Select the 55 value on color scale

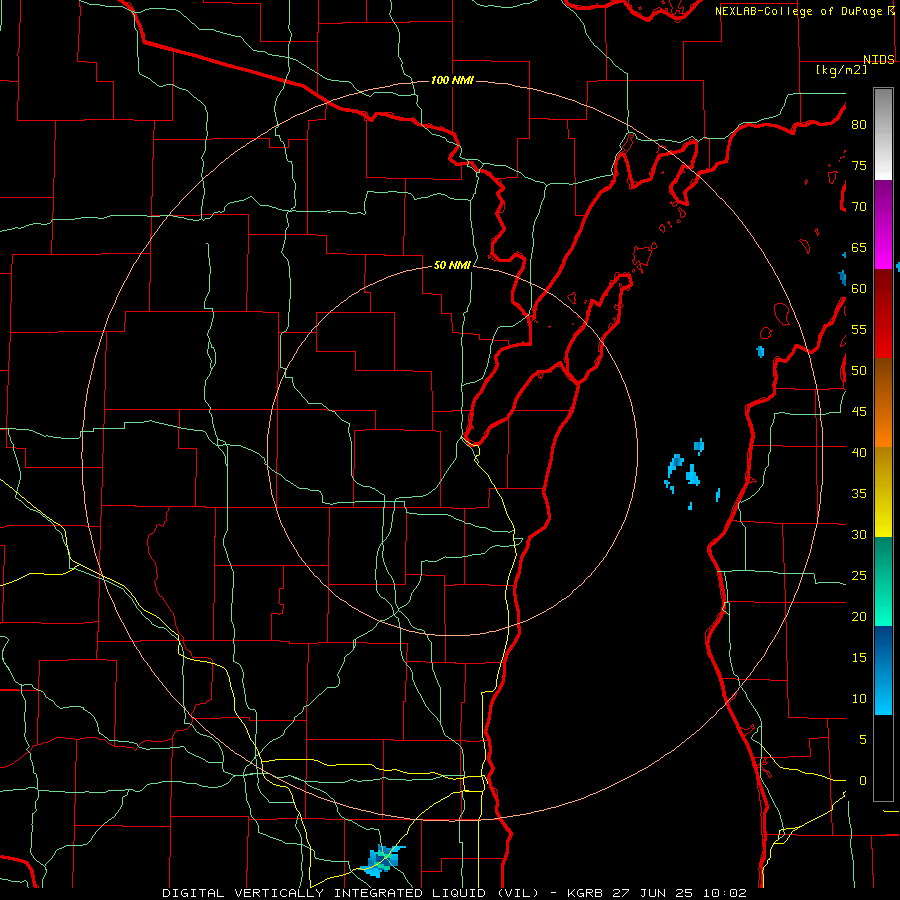(x=859, y=329)
